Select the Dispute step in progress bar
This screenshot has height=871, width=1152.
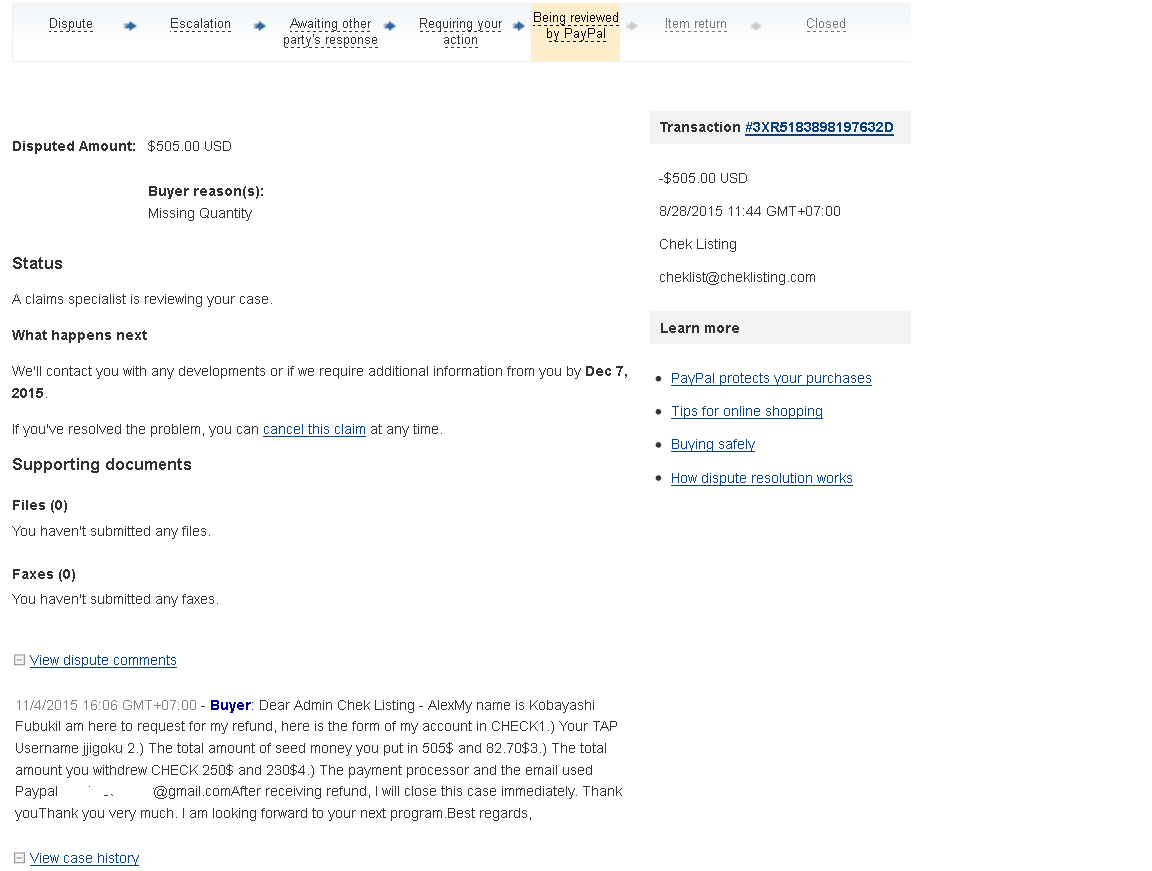click(71, 24)
